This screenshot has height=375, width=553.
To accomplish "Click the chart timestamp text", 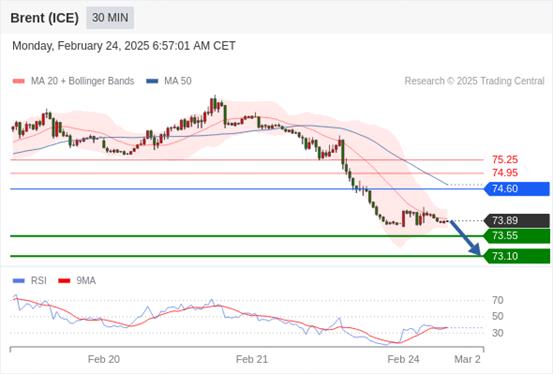I will pyautogui.click(x=124, y=46).
